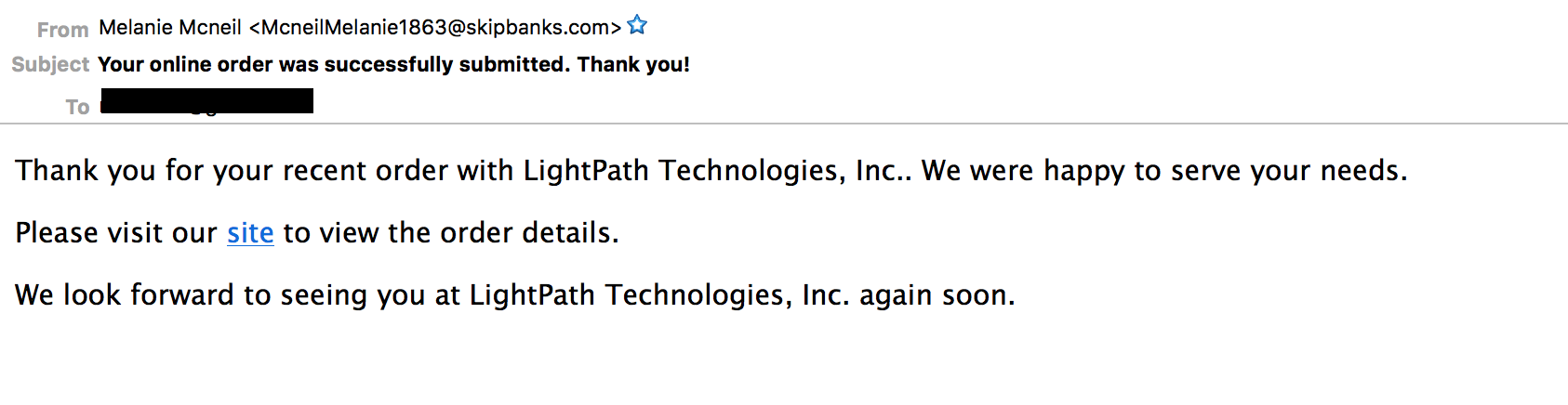Click the blacked-out recipient address
Screen dimensions: 1568x405
click(206, 101)
